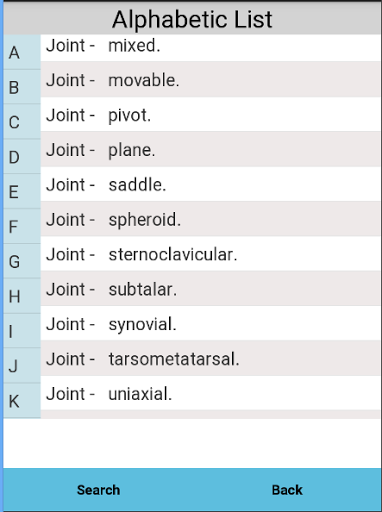Go to letter K in index
The width and height of the screenshot is (382, 512).
pos(22,401)
